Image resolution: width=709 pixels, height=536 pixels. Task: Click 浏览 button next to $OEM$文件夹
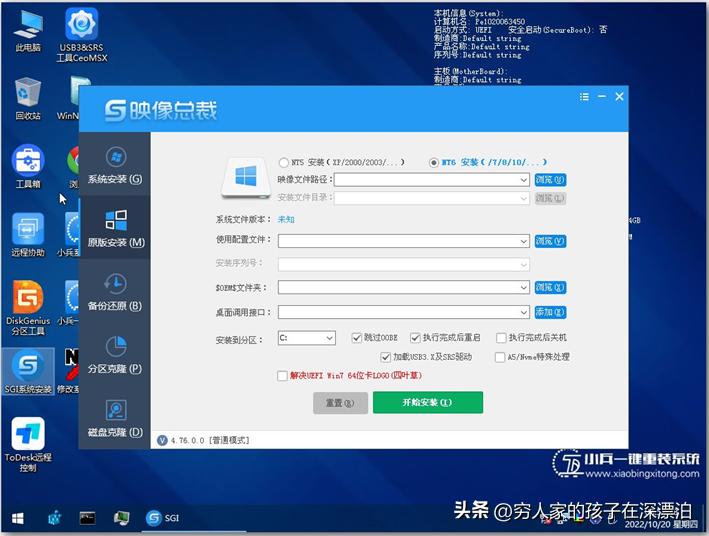click(x=550, y=288)
